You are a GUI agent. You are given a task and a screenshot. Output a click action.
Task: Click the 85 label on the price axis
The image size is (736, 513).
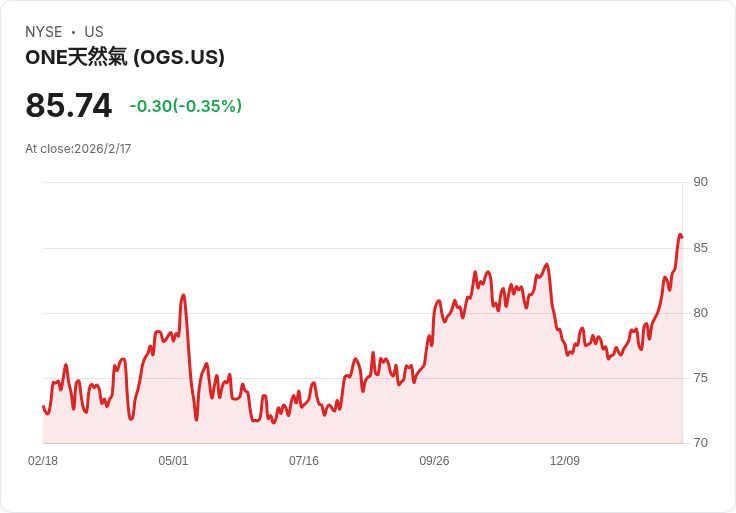click(x=701, y=248)
